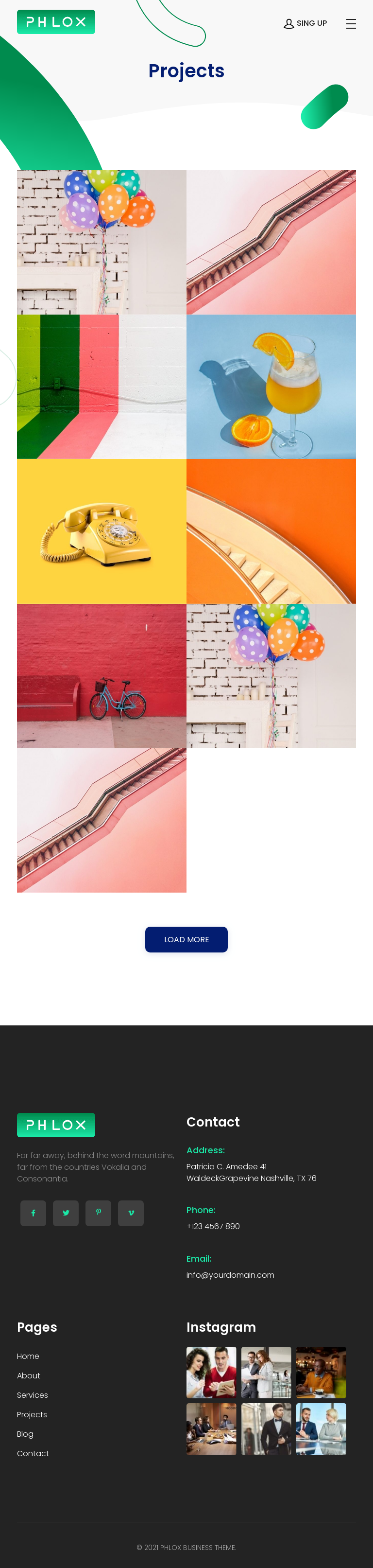Click the LOAD MORE button
Viewport: 373px width, 1568px height.
(x=186, y=938)
